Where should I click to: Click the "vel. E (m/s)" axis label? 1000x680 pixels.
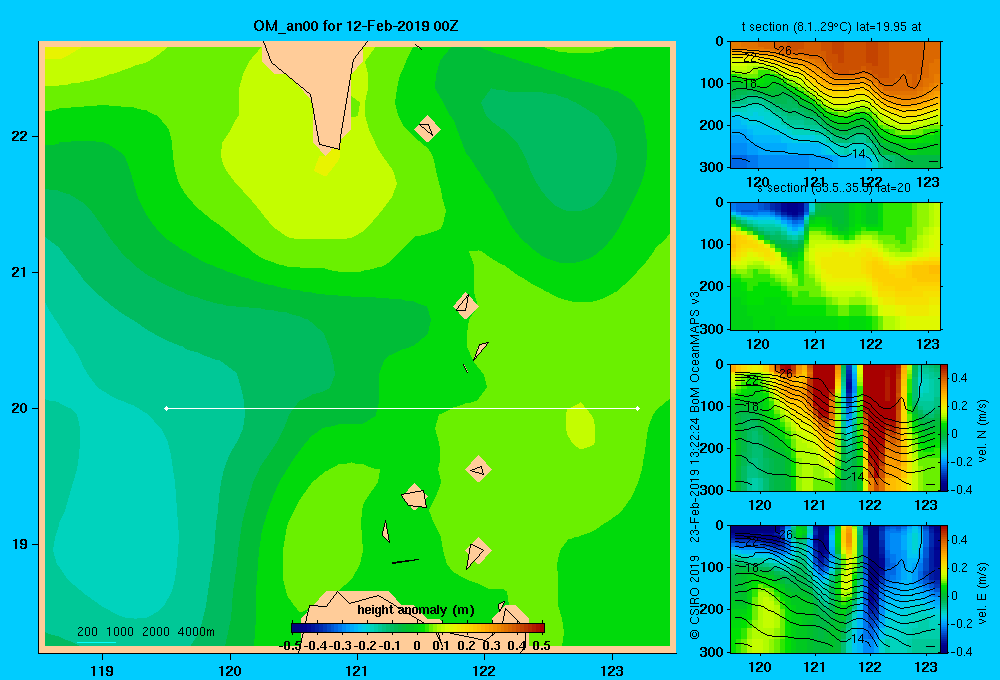[982, 593]
